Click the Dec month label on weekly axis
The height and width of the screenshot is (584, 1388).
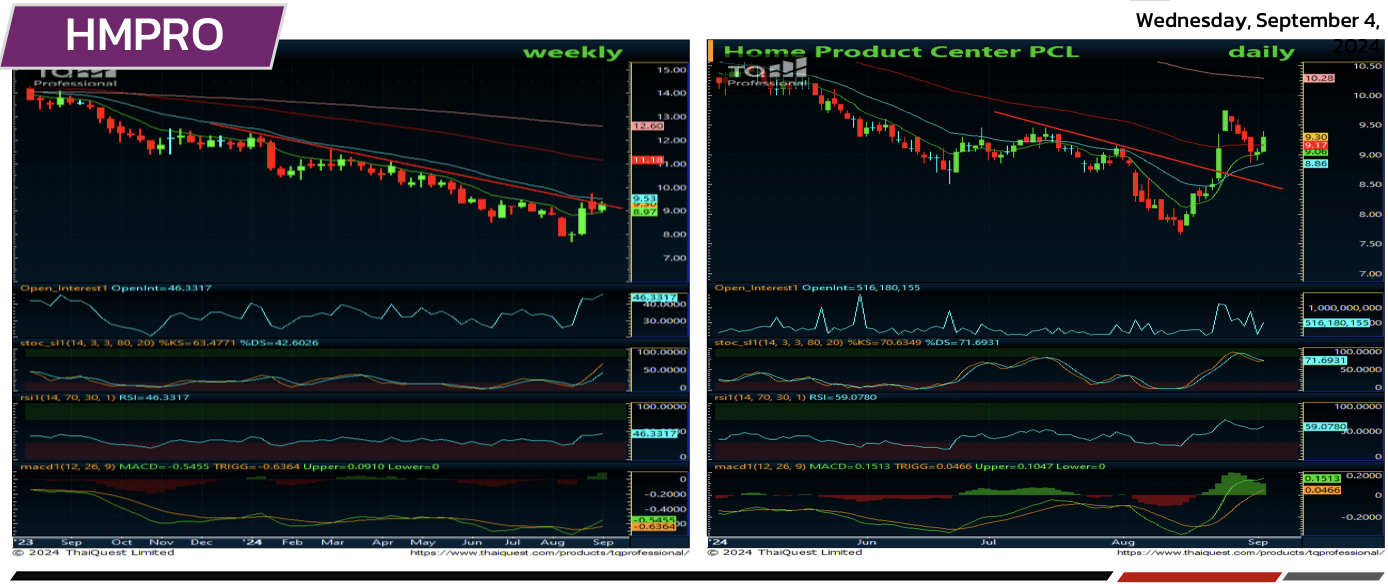pos(202,543)
